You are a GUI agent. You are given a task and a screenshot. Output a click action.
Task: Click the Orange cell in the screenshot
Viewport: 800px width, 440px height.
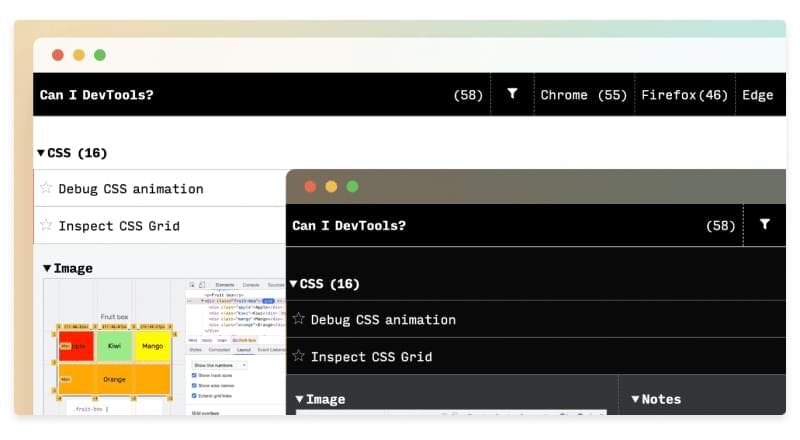tap(114, 379)
